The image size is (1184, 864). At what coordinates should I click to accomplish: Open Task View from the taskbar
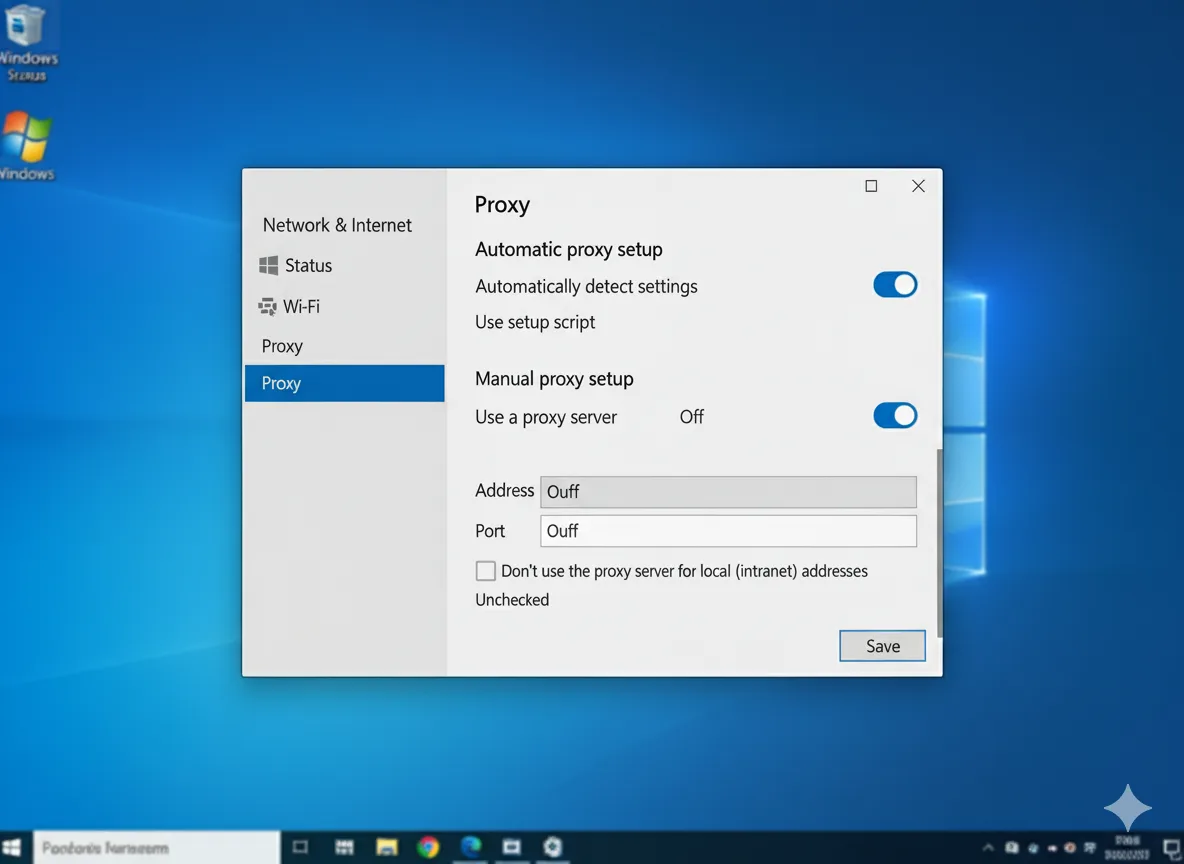click(300, 847)
